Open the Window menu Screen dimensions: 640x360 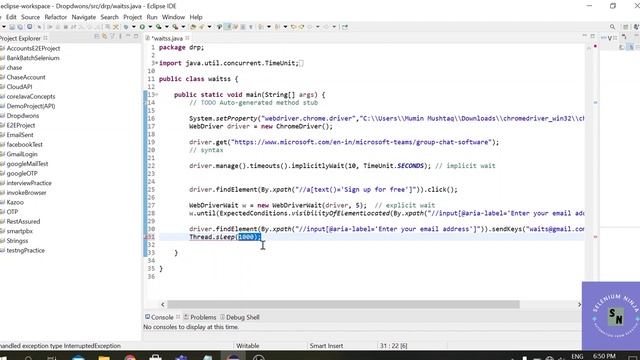tap(173, 17)
